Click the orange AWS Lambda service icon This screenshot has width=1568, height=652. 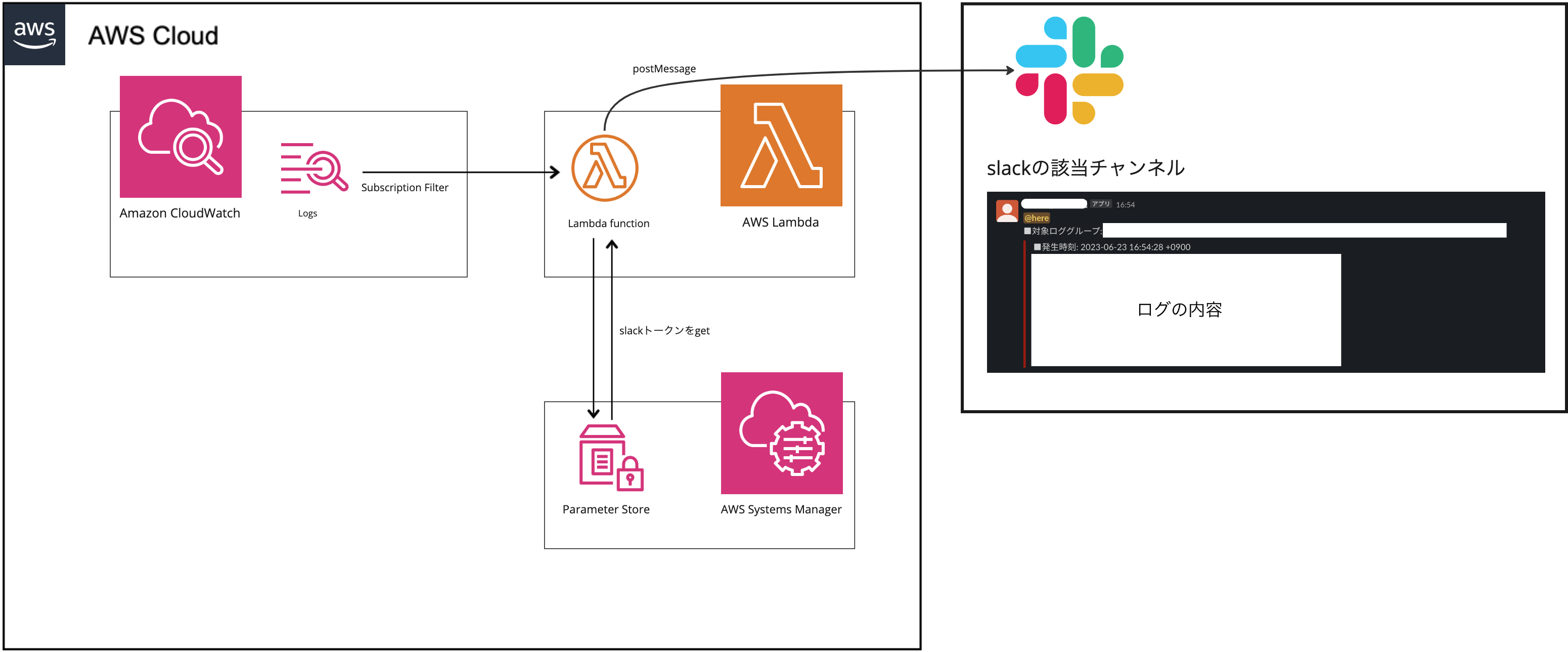[781, 146]
